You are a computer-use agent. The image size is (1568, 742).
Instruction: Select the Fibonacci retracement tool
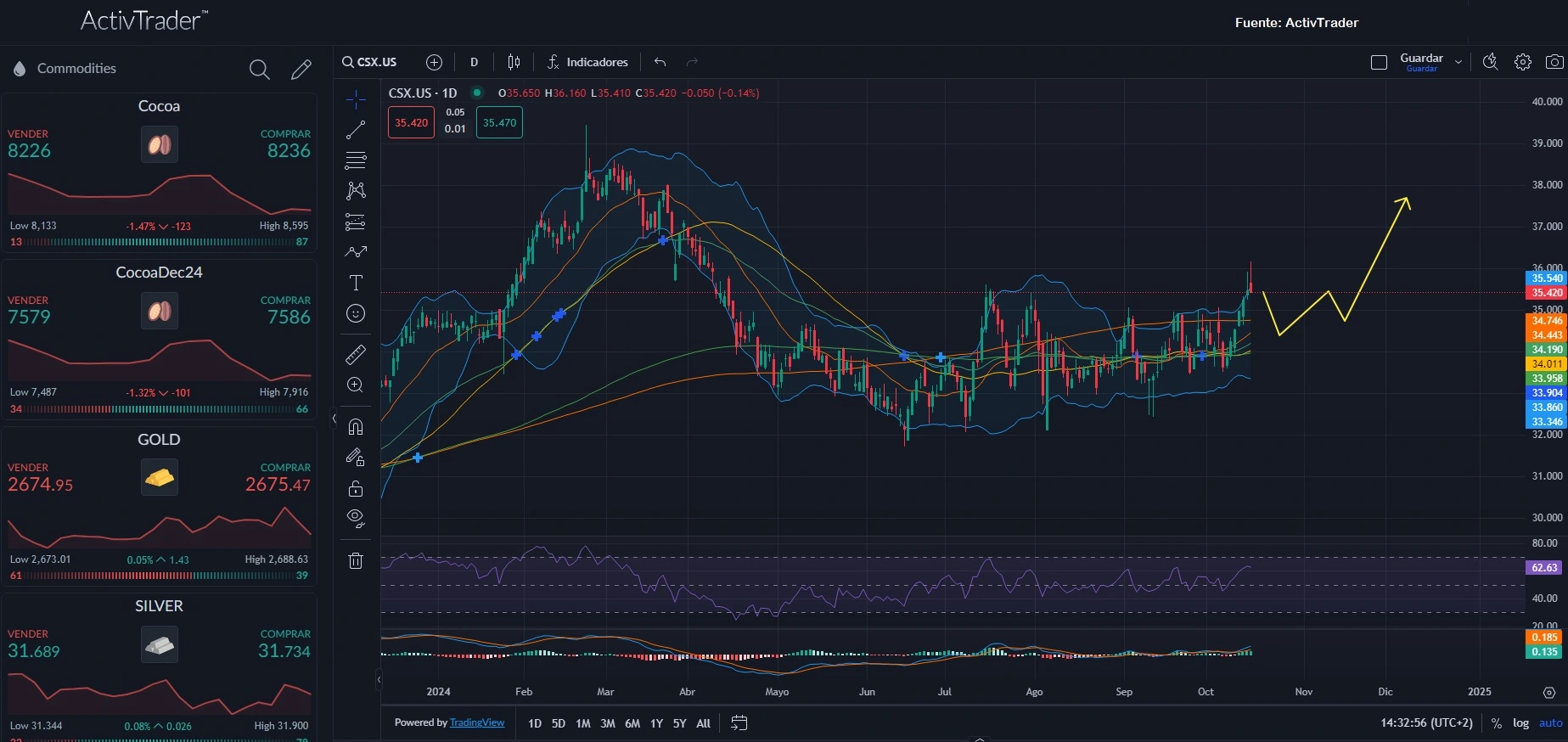point(356,160)
